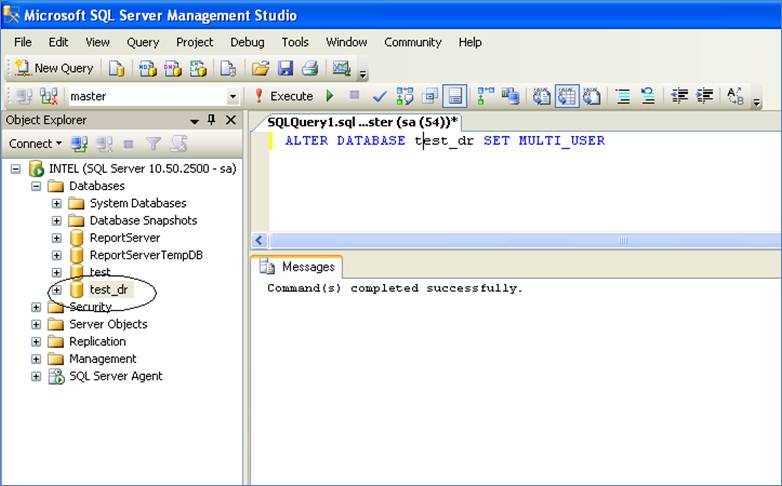Toggle IntelliSense Enabled
This screenshot has width=782, height=486.
(454, 96)
